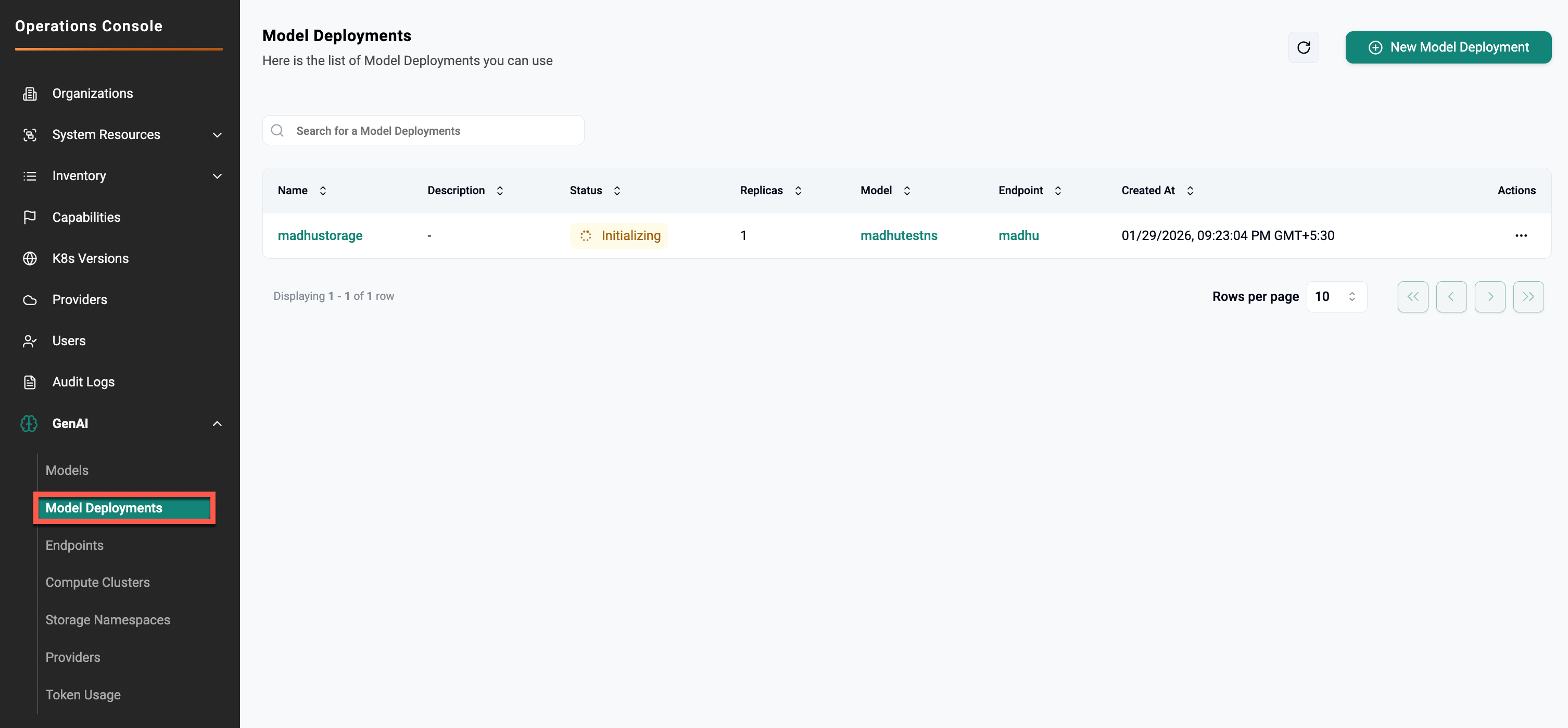Image resolution: width=1568 pixels, height=728 pixels.
Task: Click New Model Deployment button
Action: (x=1447, y=47)
